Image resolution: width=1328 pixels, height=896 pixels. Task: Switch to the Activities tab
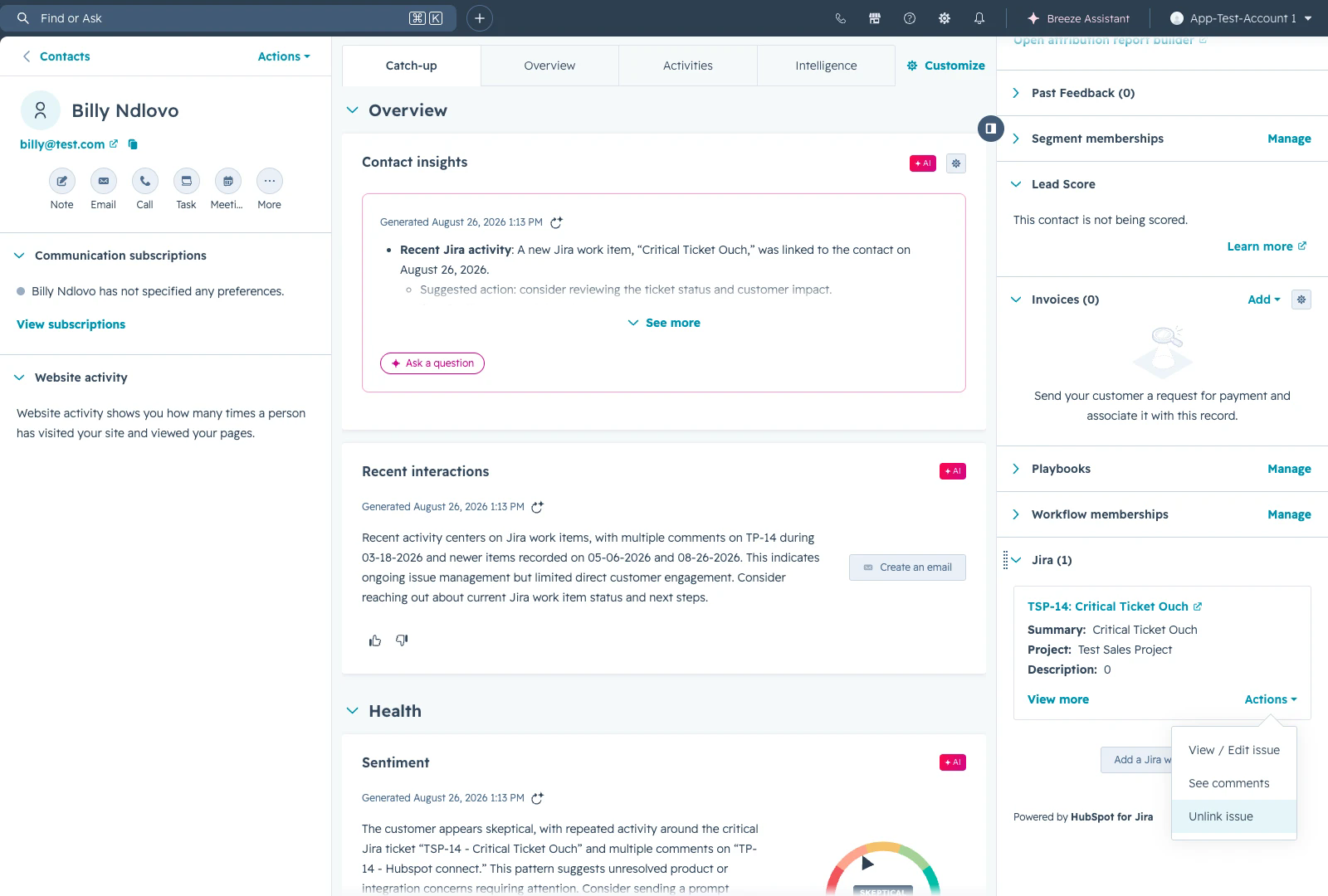click(688, 66)
